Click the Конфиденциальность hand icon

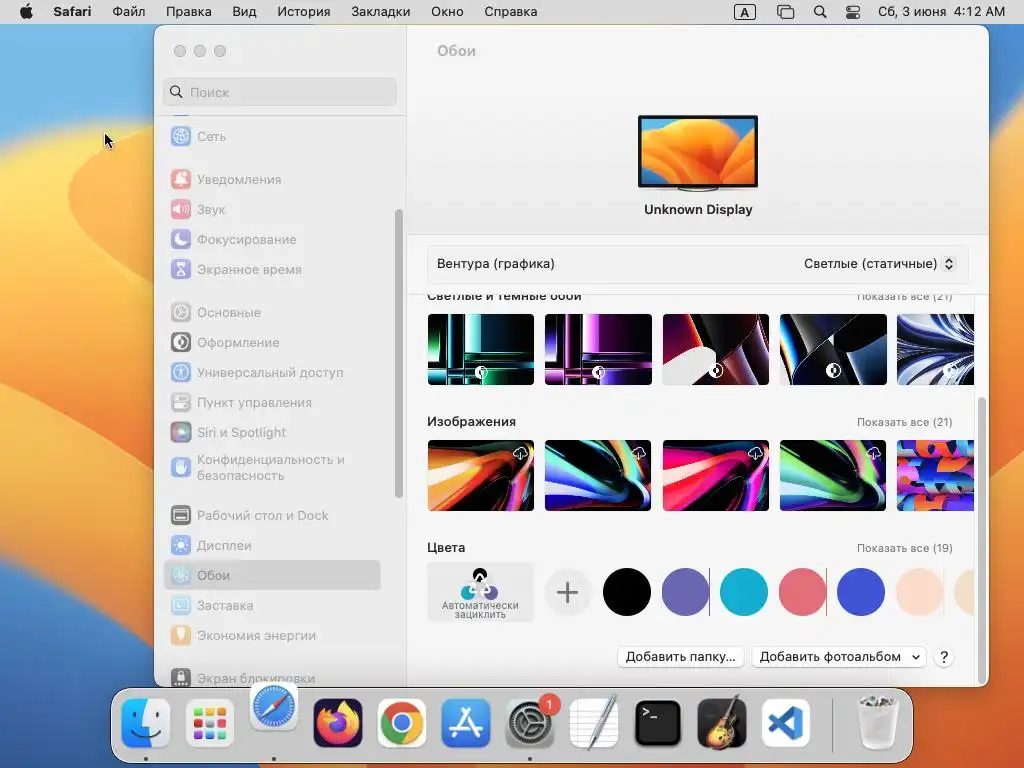pos(181,468)
